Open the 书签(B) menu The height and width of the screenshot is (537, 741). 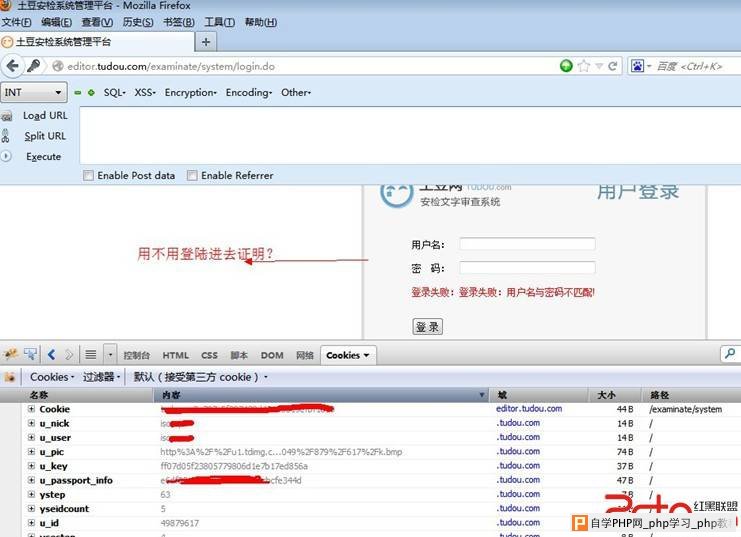(x=179, y=22)
